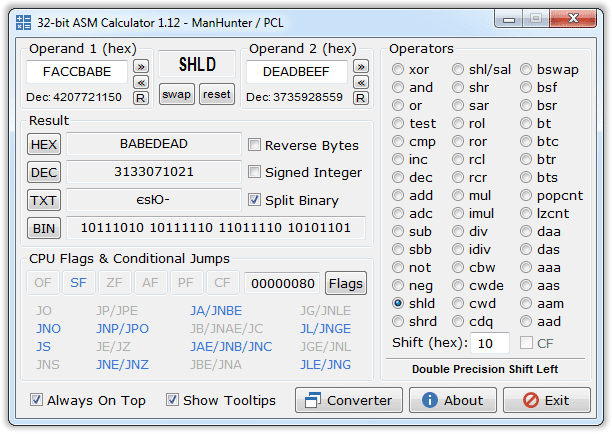612x434 pixels.
Task: Choose the popcnt operator
Action: click(x=526, y=196)
